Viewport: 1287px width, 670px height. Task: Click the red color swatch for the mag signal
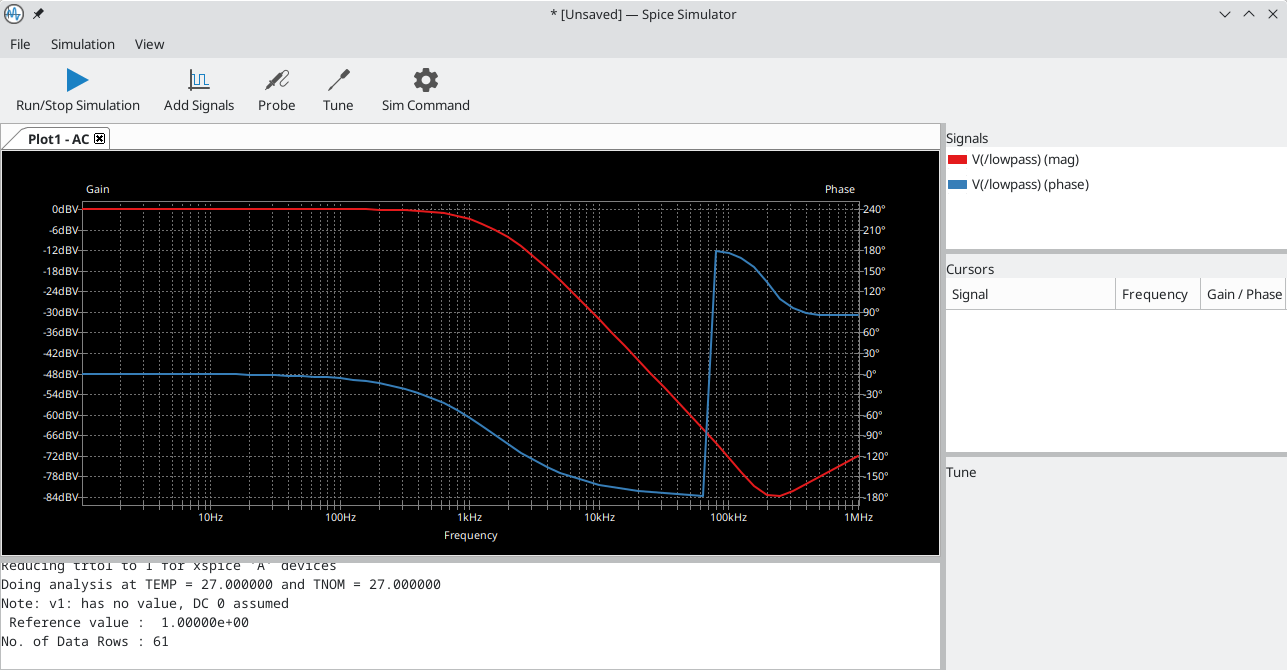click(956, 159)
